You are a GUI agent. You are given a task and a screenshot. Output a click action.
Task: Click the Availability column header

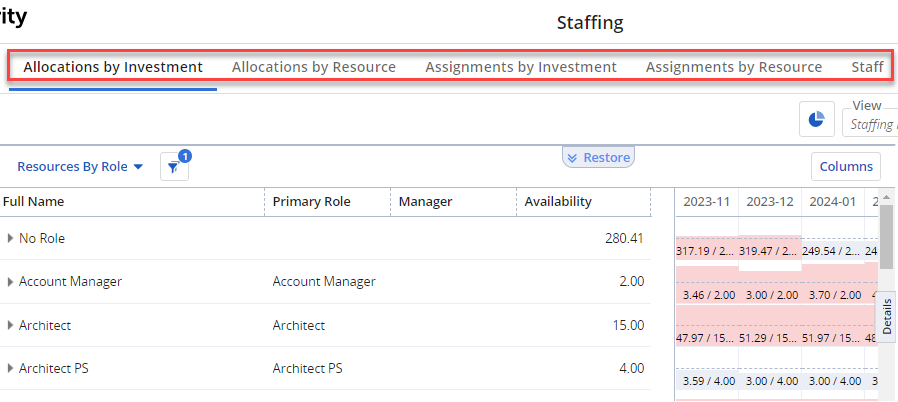coord(558,202)
